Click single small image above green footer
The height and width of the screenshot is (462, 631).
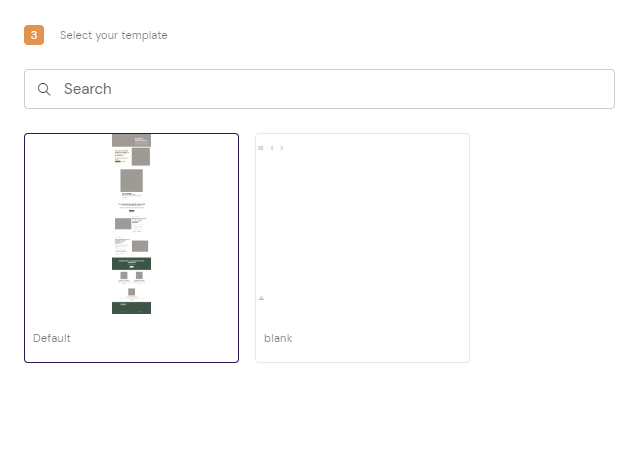click(131, 292)
